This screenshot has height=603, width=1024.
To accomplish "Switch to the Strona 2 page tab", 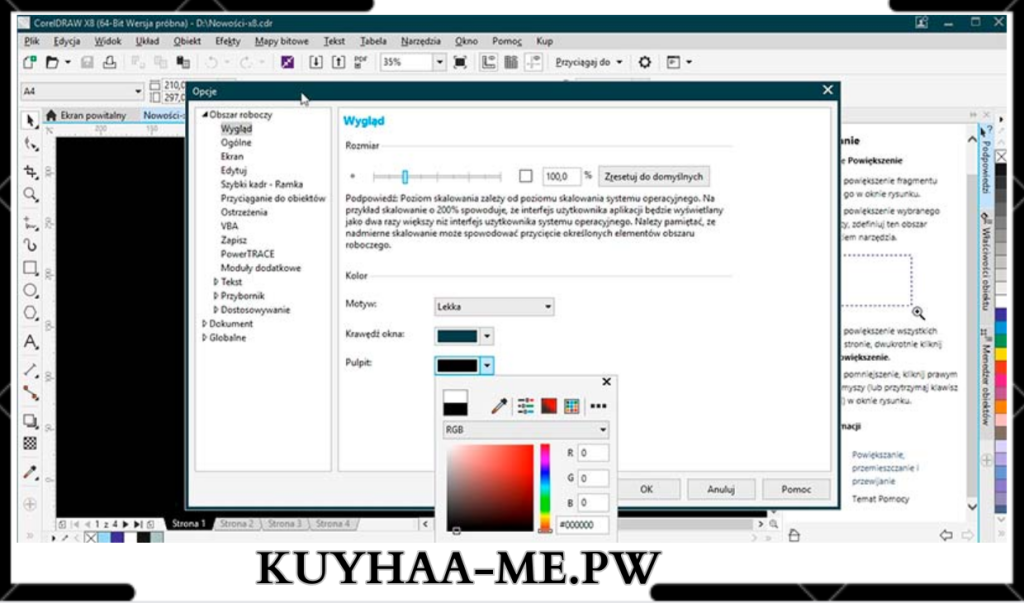I will pyautogui.click(x=236, y=523).
